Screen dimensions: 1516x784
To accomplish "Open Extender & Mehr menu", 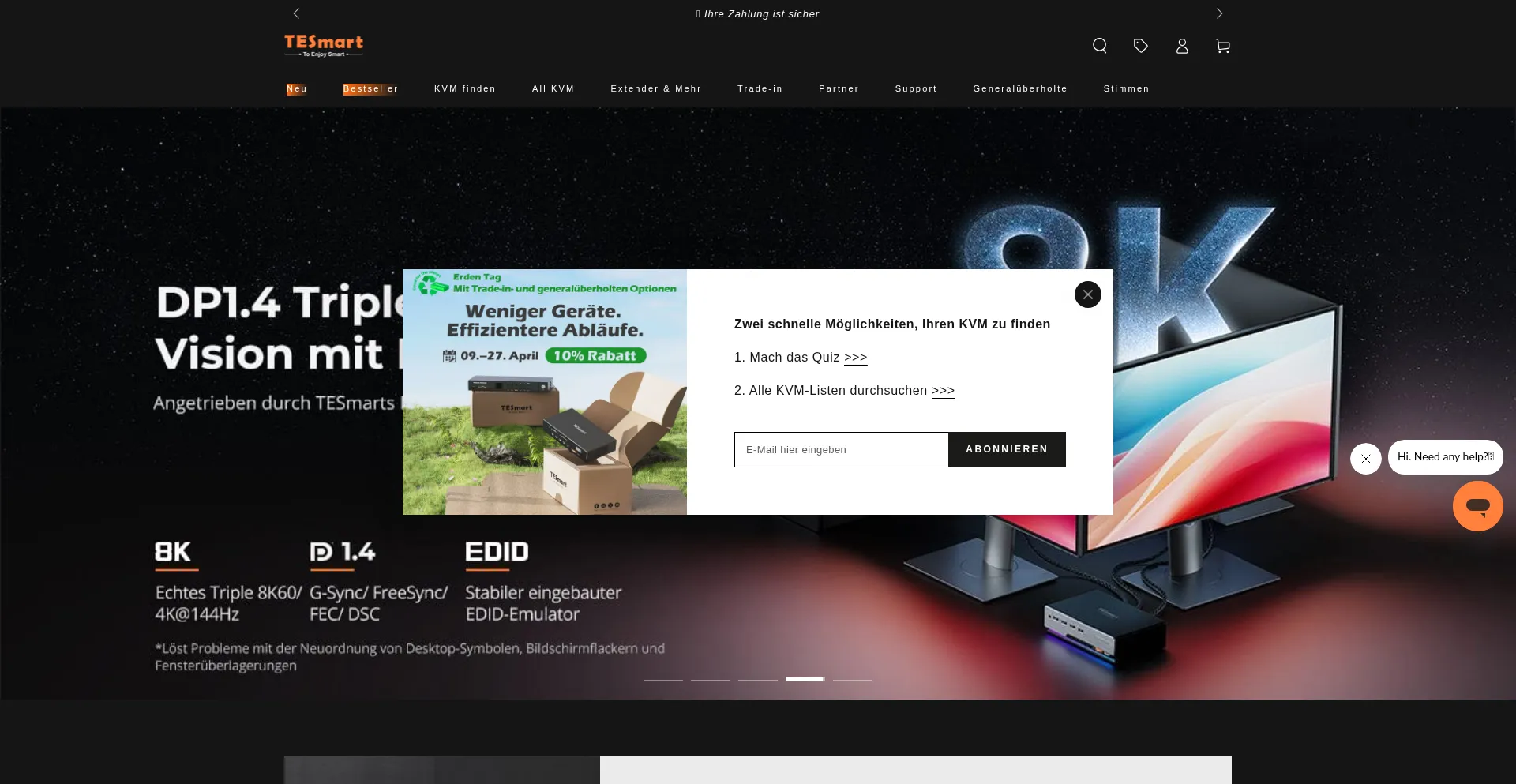I will click(x=656, y=88).
